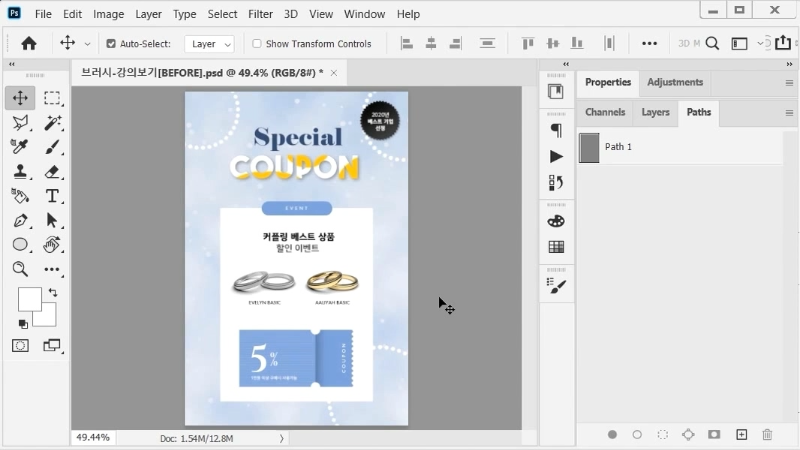Pick the Clone Stamp tool
800x450 pixels.
point(20,171)
